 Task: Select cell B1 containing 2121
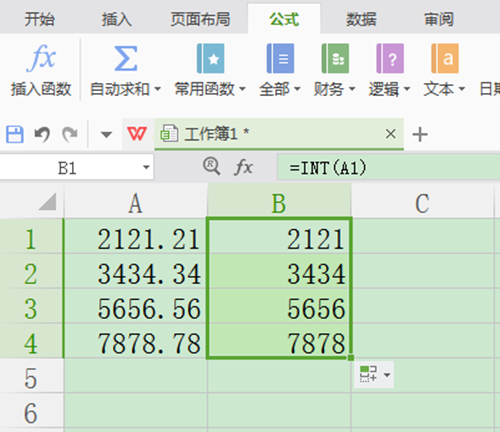pos(279,237)
